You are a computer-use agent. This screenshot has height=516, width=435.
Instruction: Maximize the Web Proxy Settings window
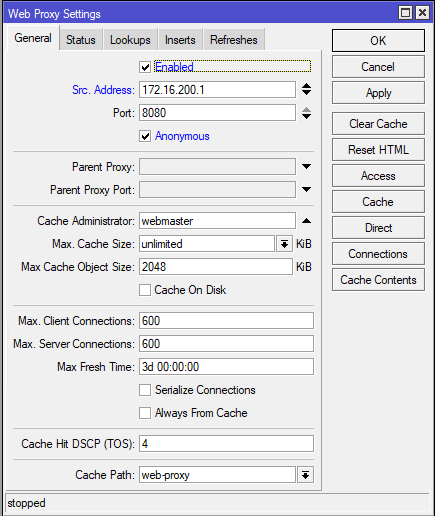point(406,13)
